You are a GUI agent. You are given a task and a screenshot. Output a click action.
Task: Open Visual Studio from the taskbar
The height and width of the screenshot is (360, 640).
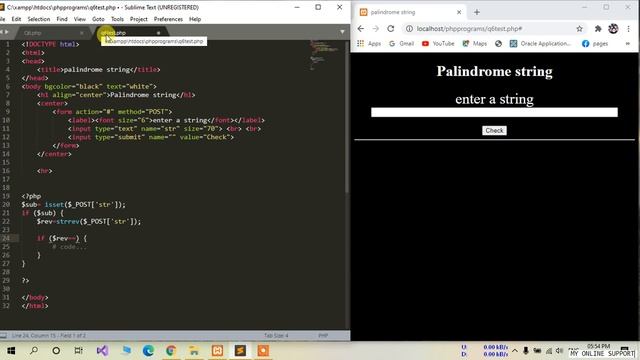102,351
